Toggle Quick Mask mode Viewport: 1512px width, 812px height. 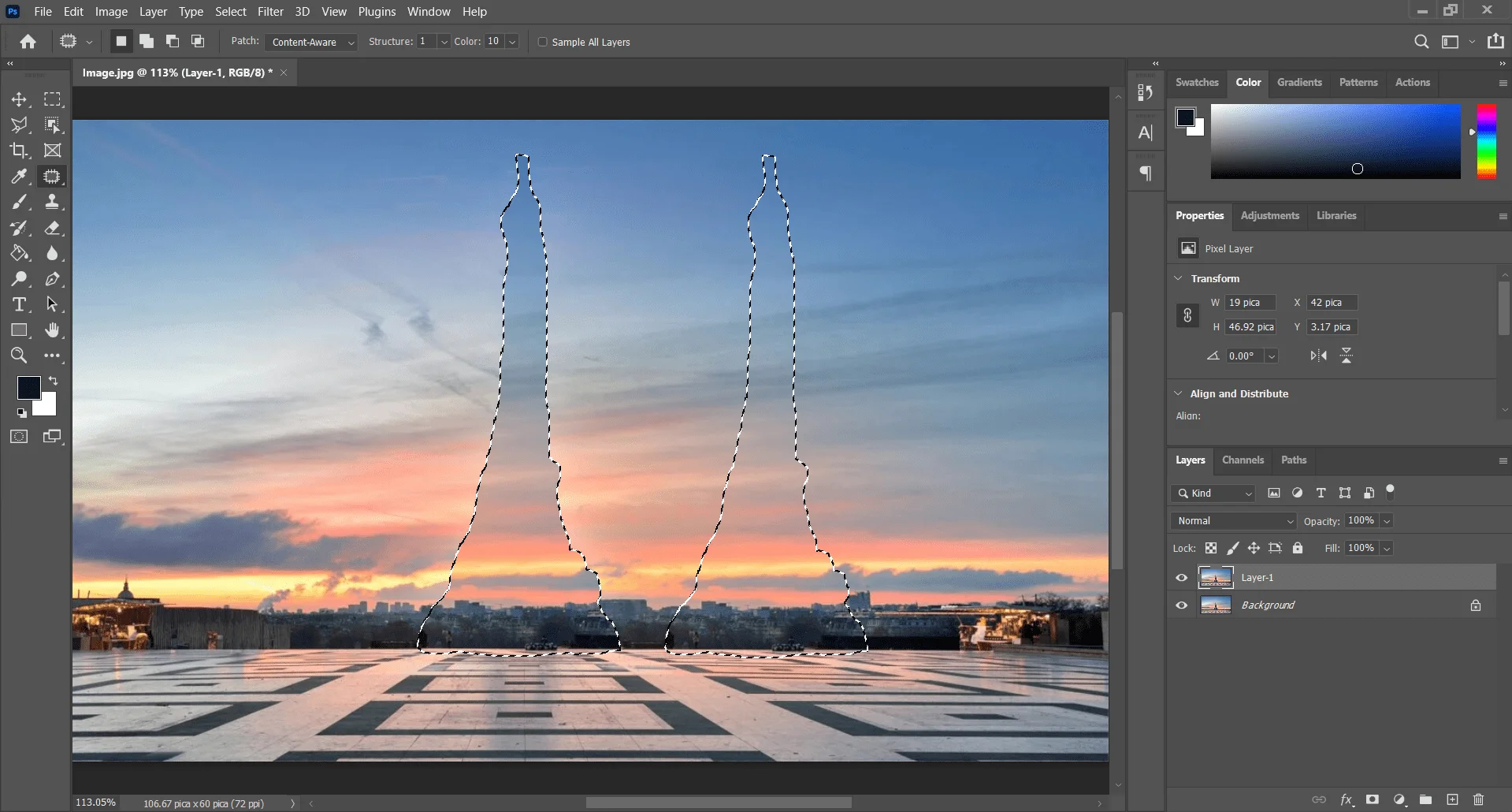point(19,436)
